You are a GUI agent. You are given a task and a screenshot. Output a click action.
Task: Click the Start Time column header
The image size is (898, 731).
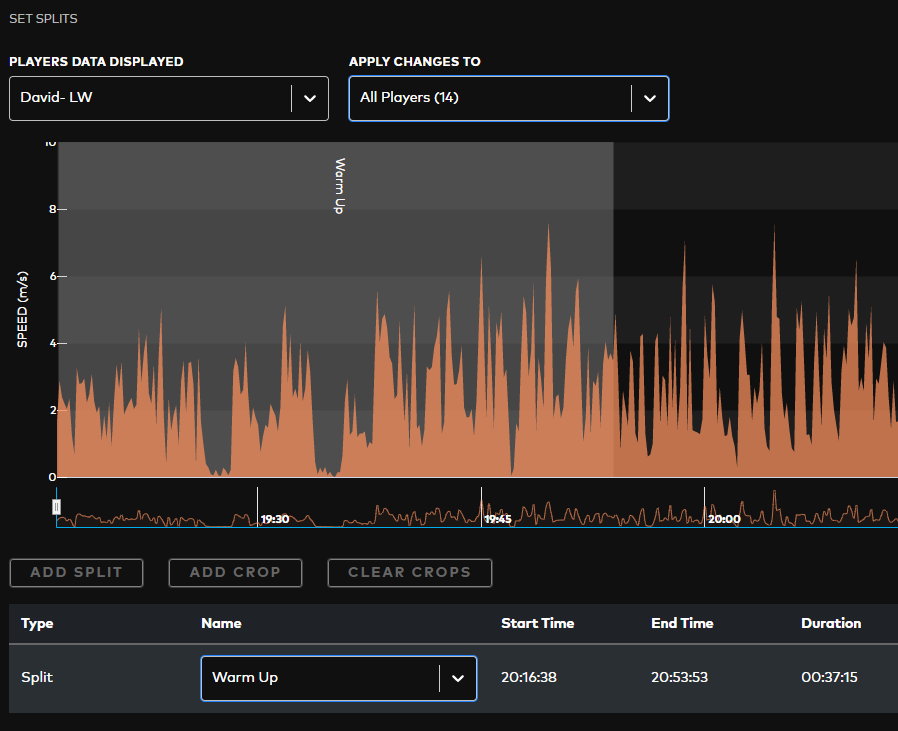537,623
